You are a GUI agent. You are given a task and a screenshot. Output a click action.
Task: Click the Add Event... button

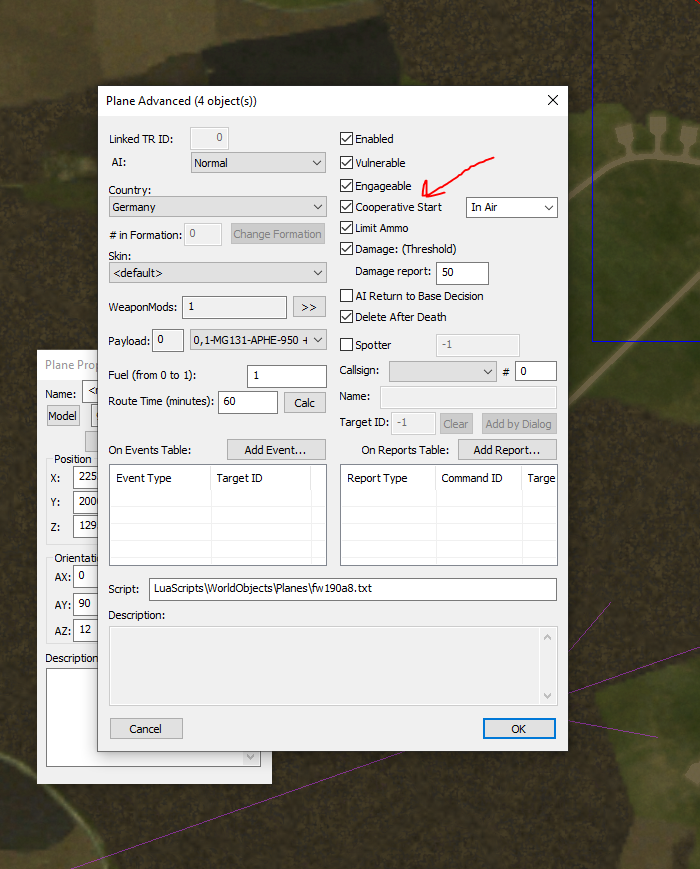click(x=276, y=450)
